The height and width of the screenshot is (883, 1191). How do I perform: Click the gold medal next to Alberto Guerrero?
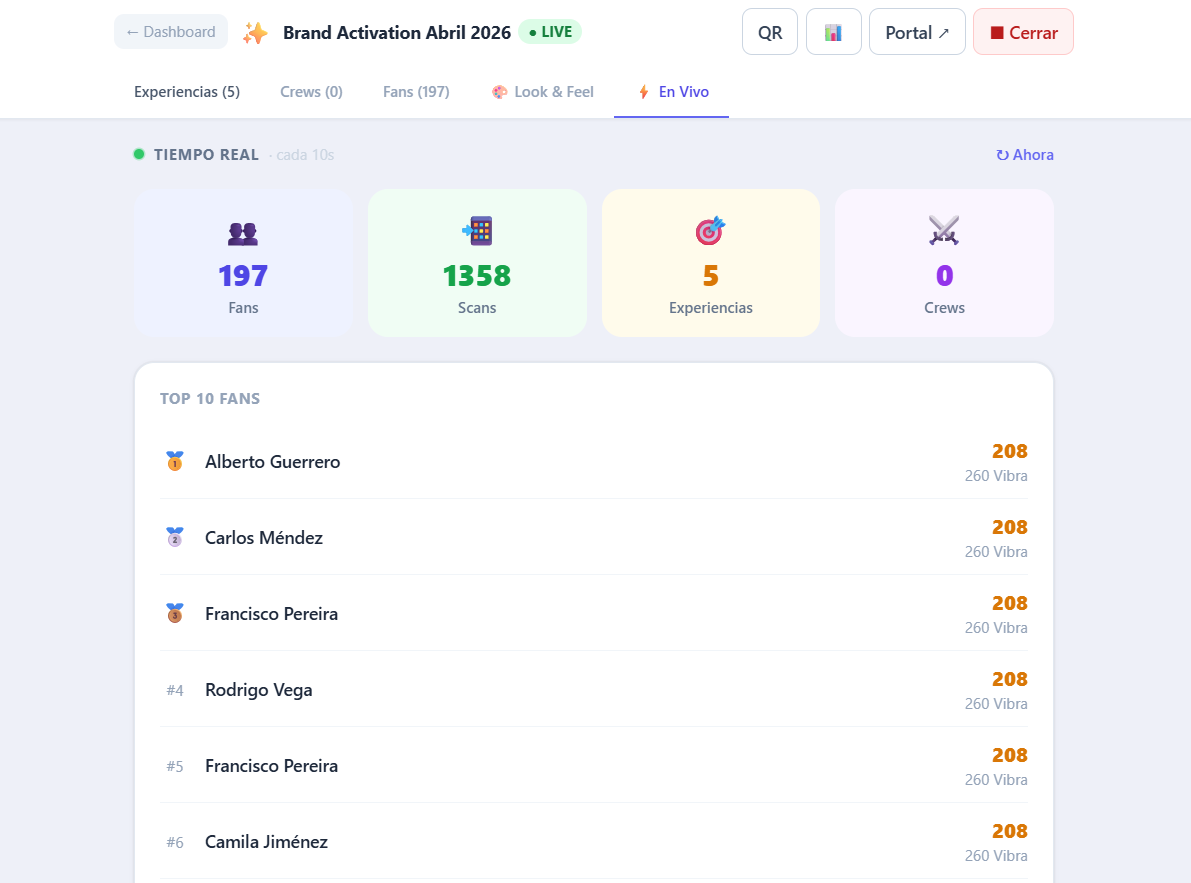click(x=175, y=461)
